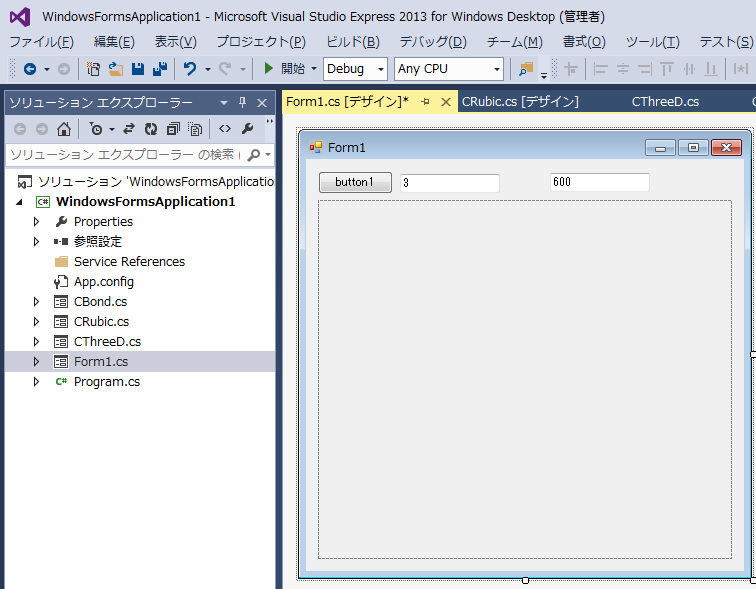The width and height of the screenshot is (756, 589).
Task: Expand the CThreeD.cs node
Action: pos(36,342)
